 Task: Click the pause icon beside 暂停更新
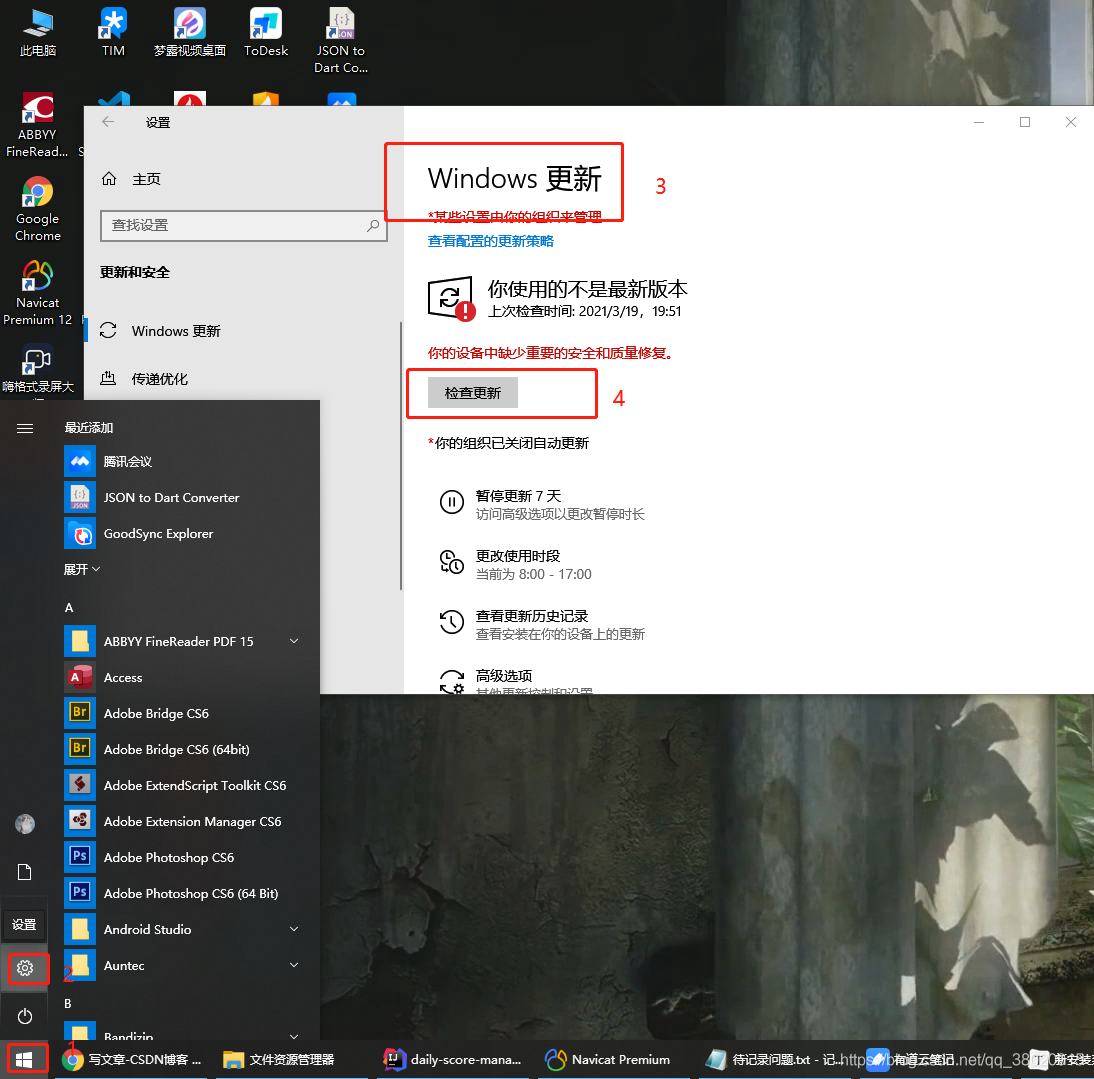pos(451,501)
